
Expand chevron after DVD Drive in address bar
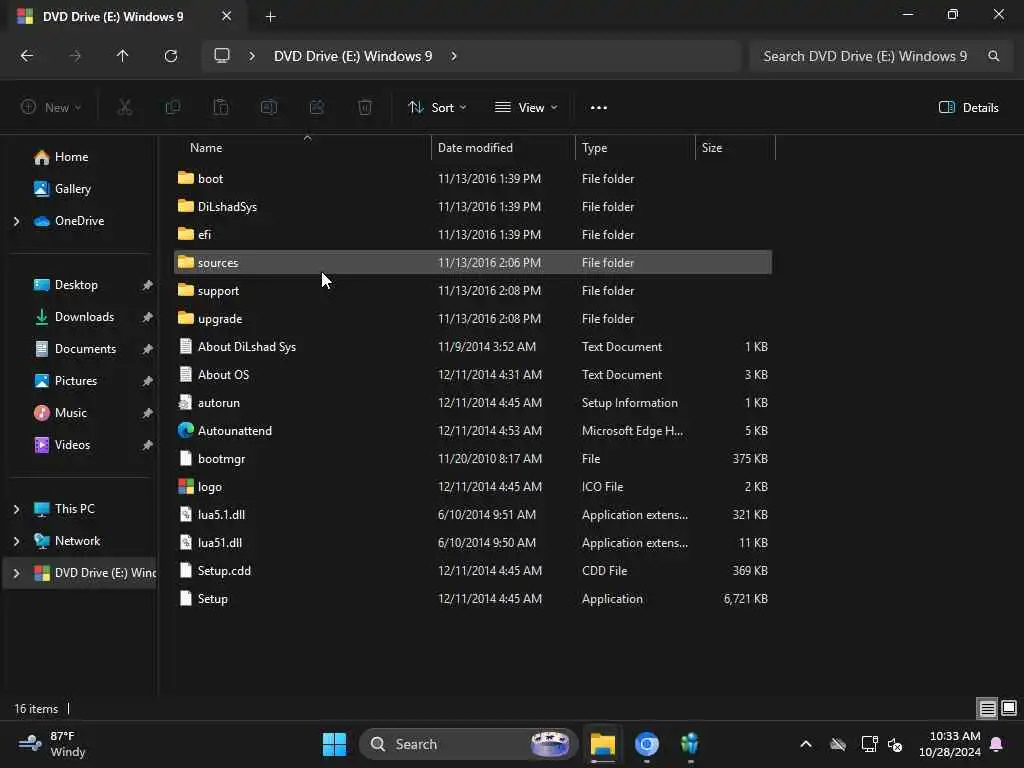coord(454,56)
